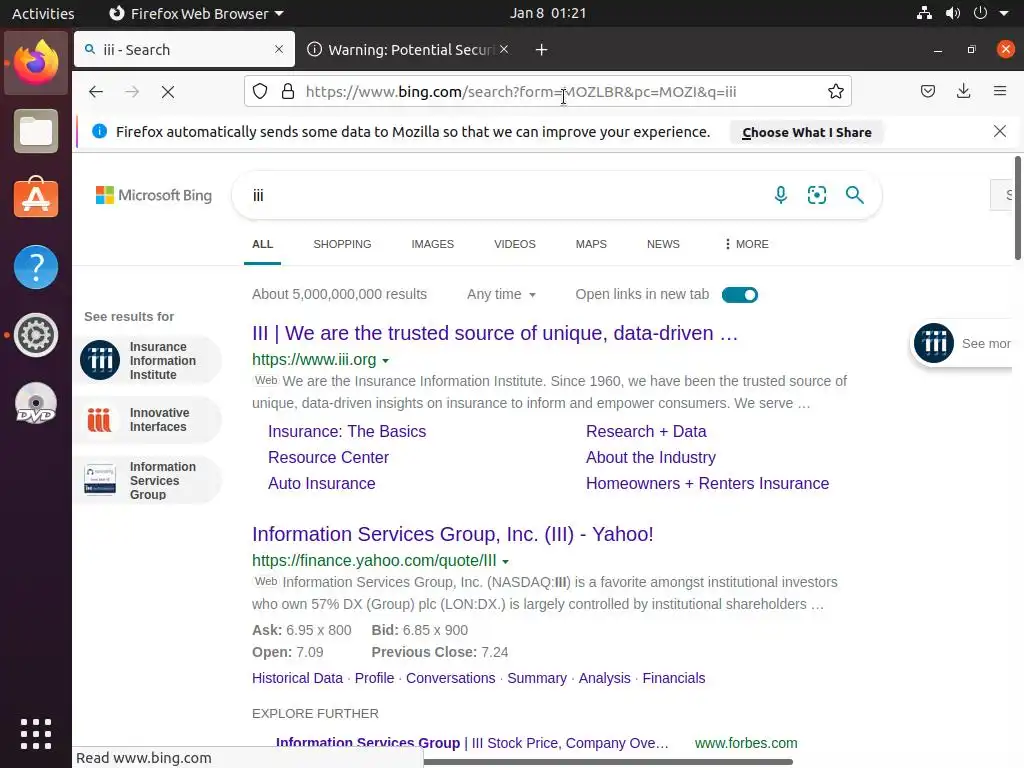1024x768 pixels.
Task: Click Choose What I Share button
Action: click(x=807, y=132)
